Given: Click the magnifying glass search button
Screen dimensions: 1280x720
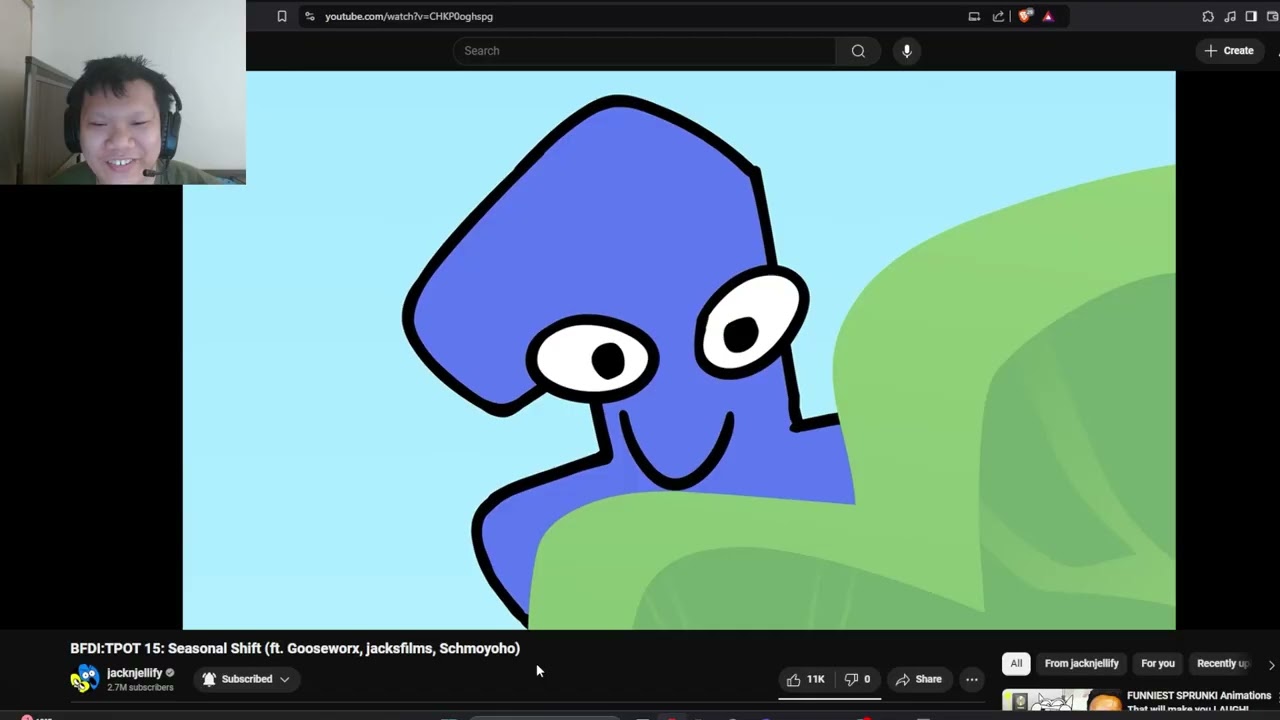Looking at the screenshot, I should tap(858, 51).
